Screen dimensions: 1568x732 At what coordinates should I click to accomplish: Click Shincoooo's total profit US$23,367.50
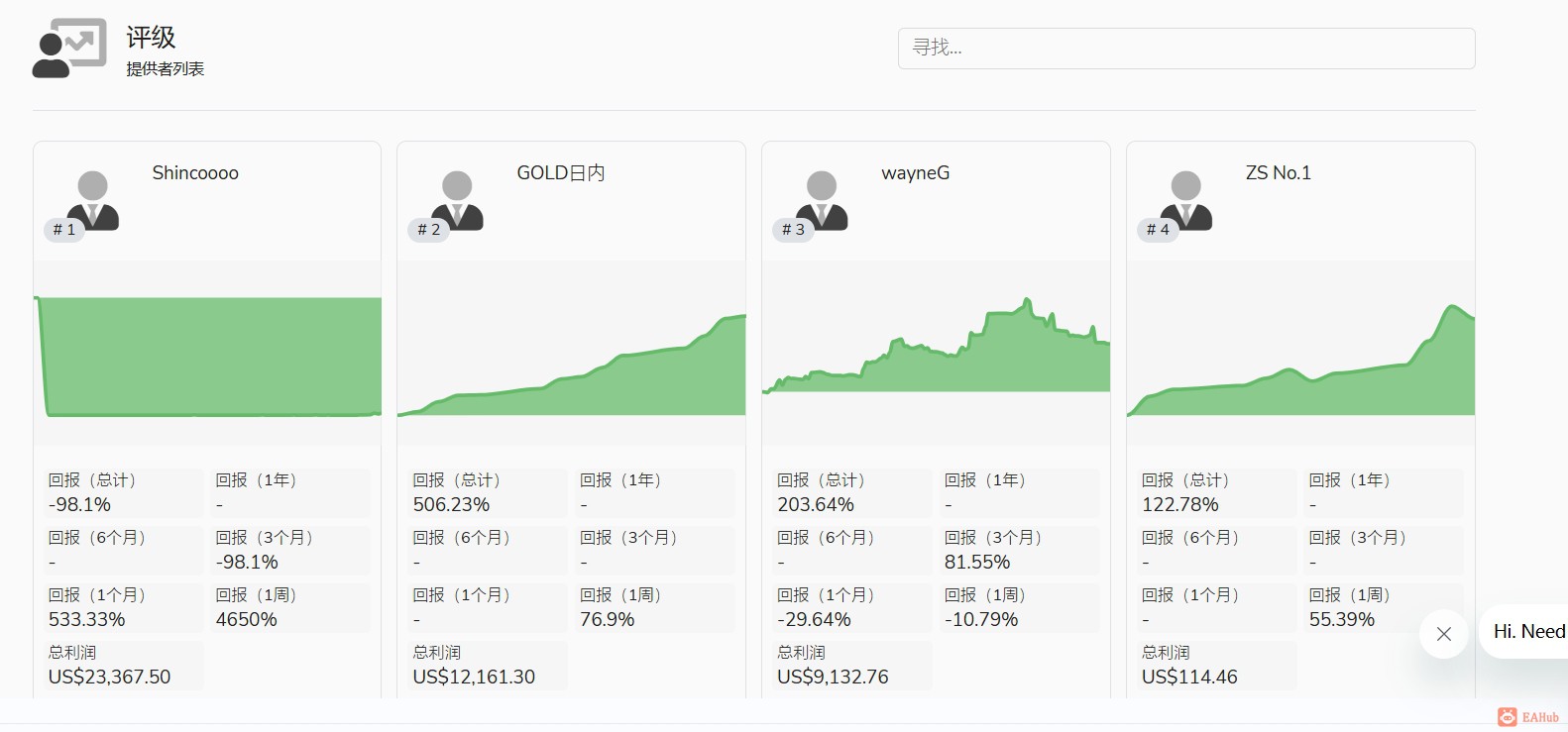coord(110,678)
